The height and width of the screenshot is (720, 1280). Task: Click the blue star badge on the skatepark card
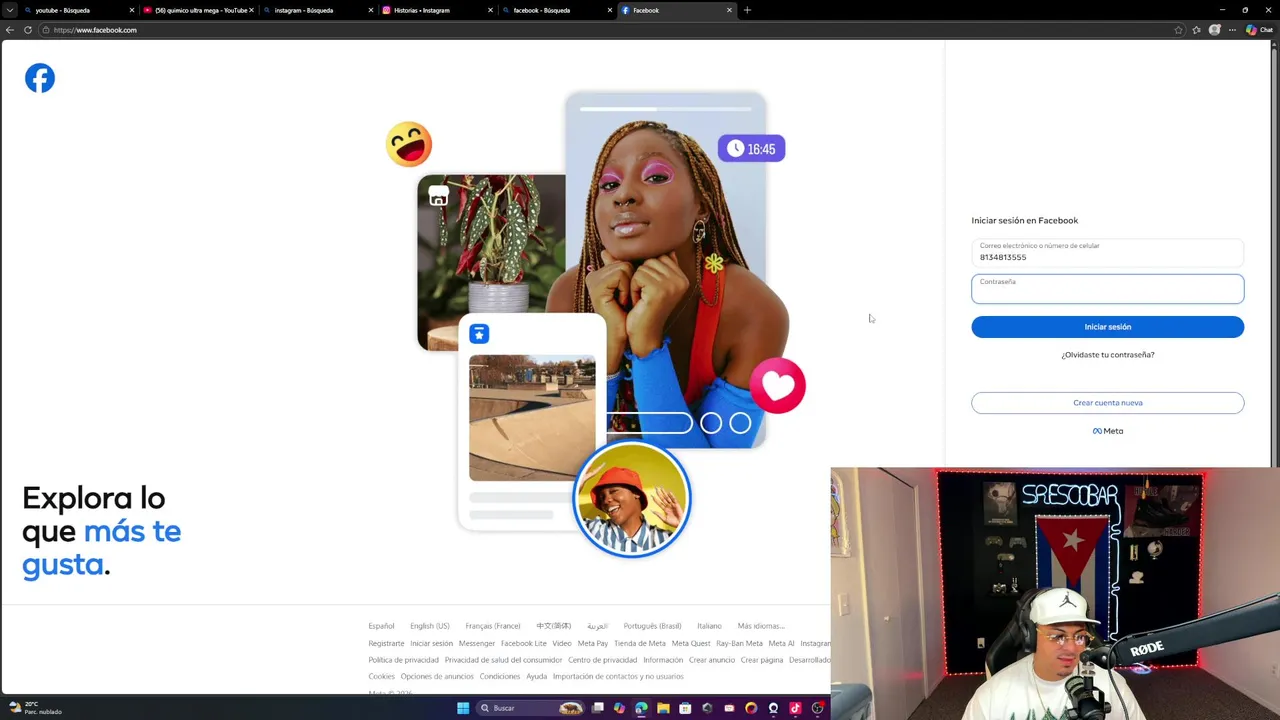click(479, 334)
